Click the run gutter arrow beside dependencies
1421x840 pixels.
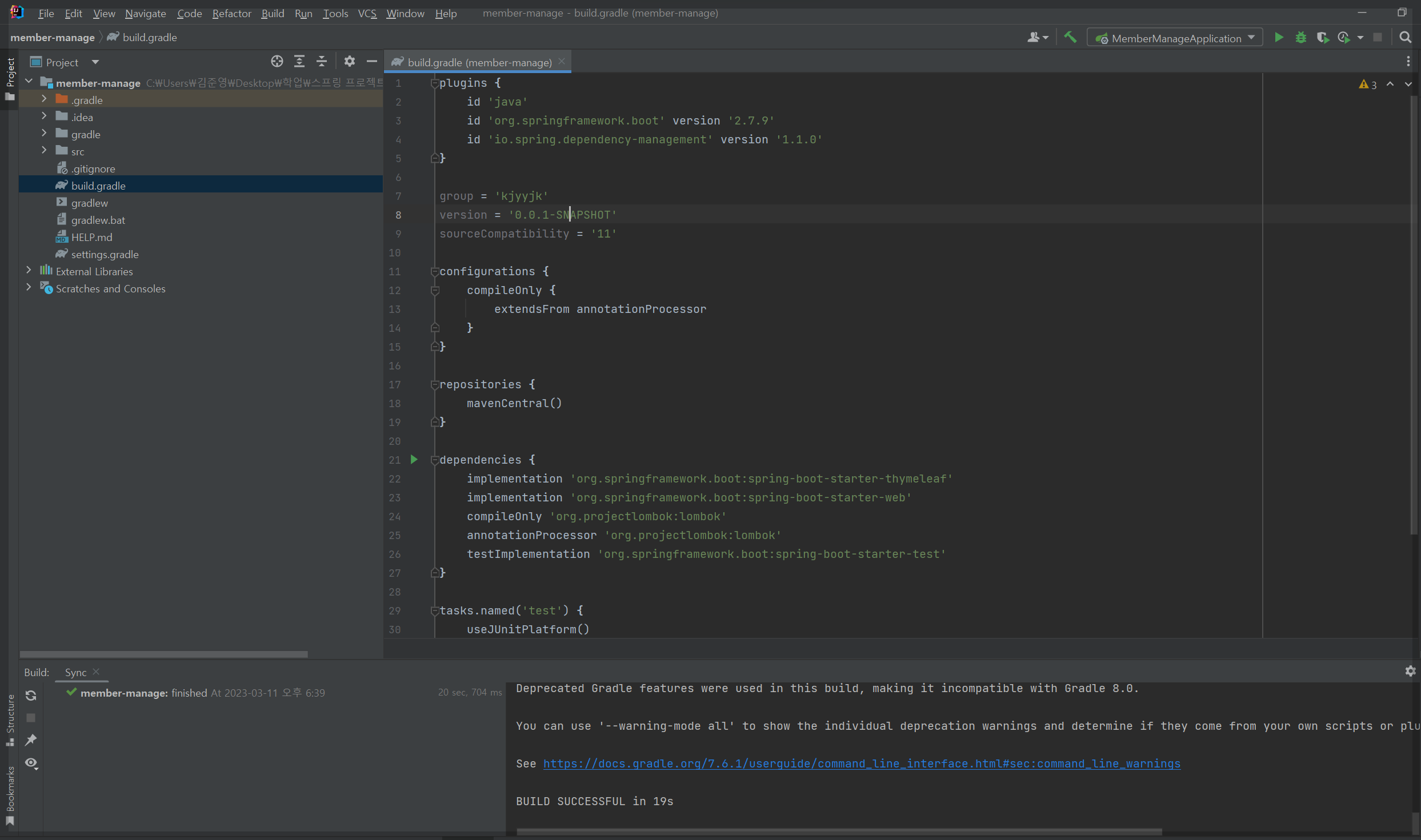(x=414, y=459)
